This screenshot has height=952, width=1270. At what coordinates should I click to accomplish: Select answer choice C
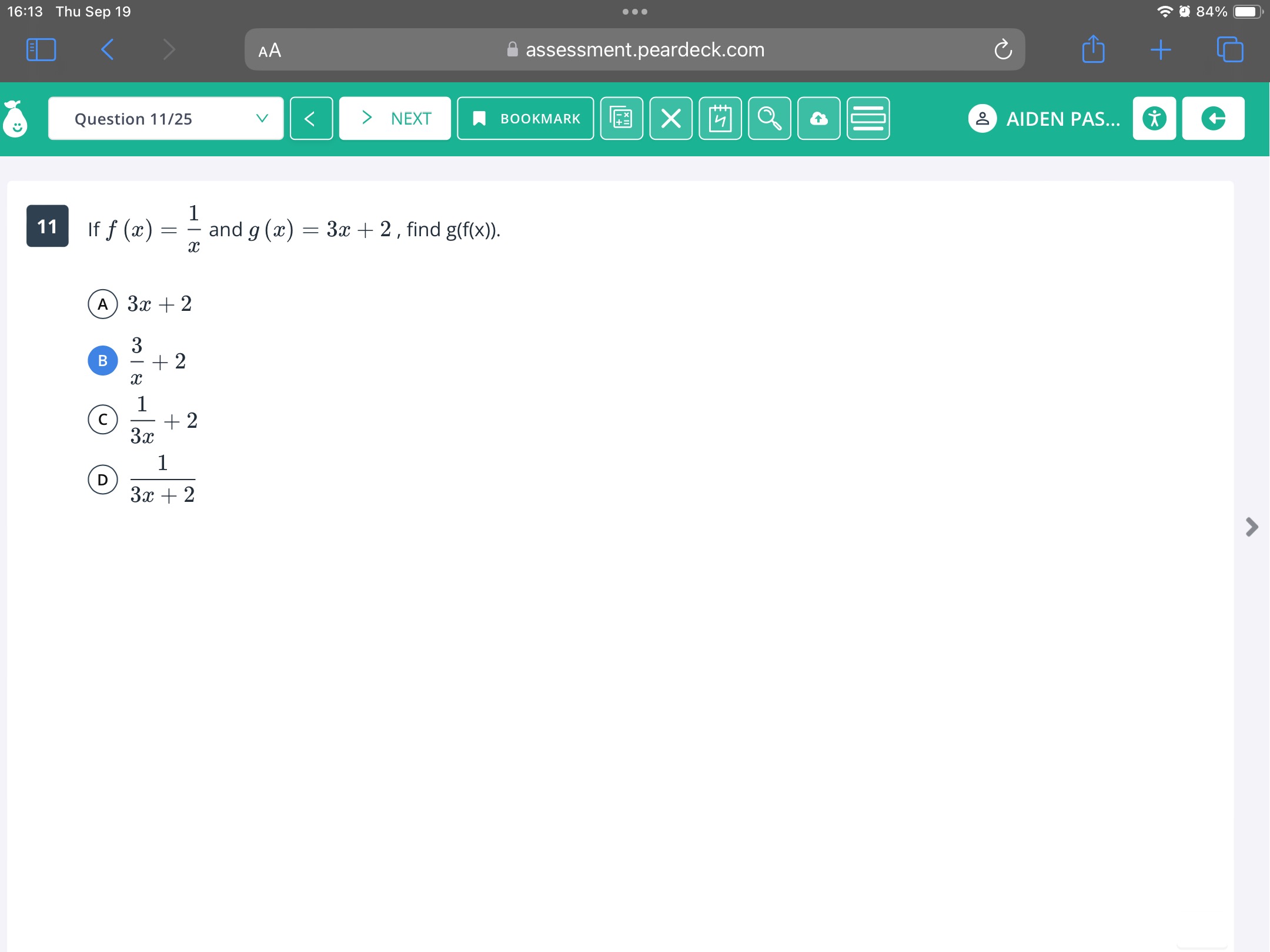pos(103,420)
